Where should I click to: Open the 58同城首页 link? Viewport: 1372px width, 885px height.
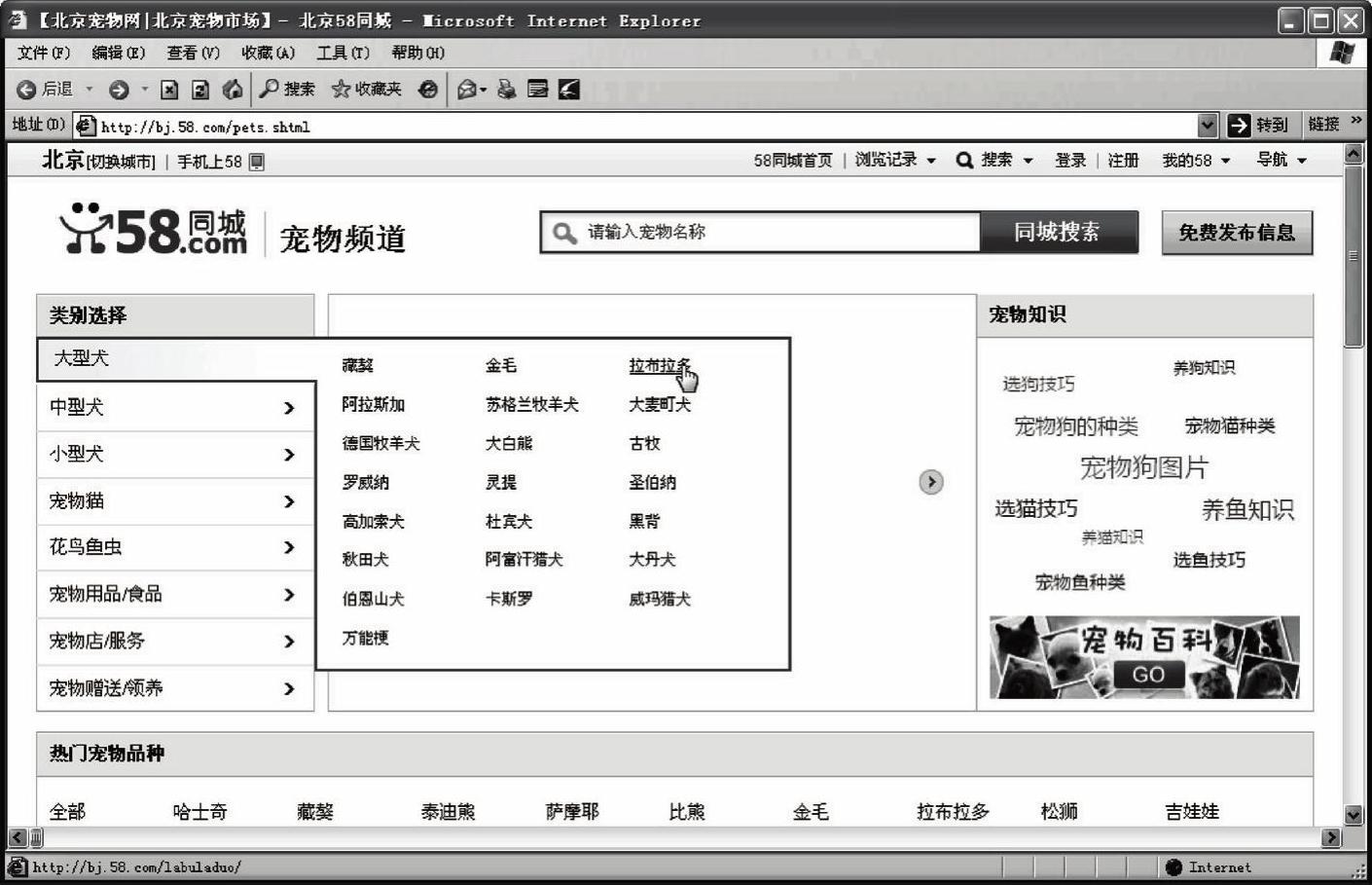(793, 161)
